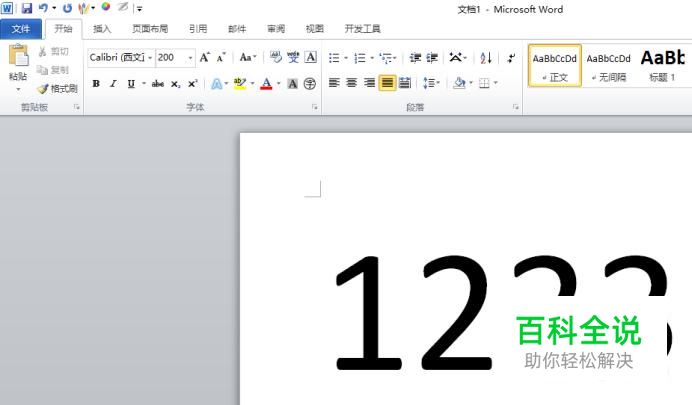Open line spacing options
692x405 pixels.
(x=429, y=83)
